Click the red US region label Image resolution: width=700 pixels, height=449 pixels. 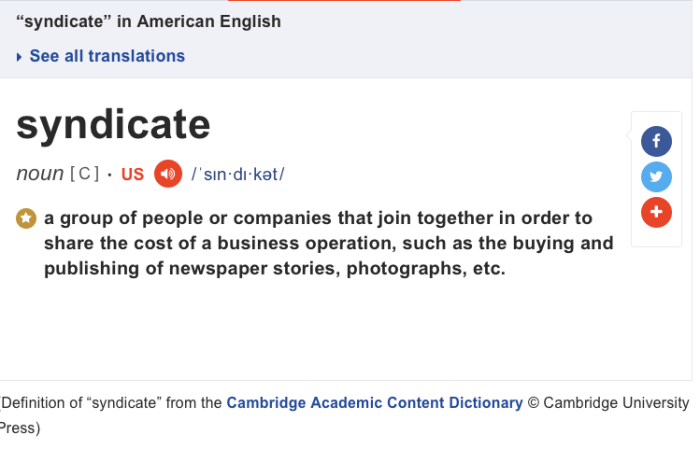(x=133, y=174)
